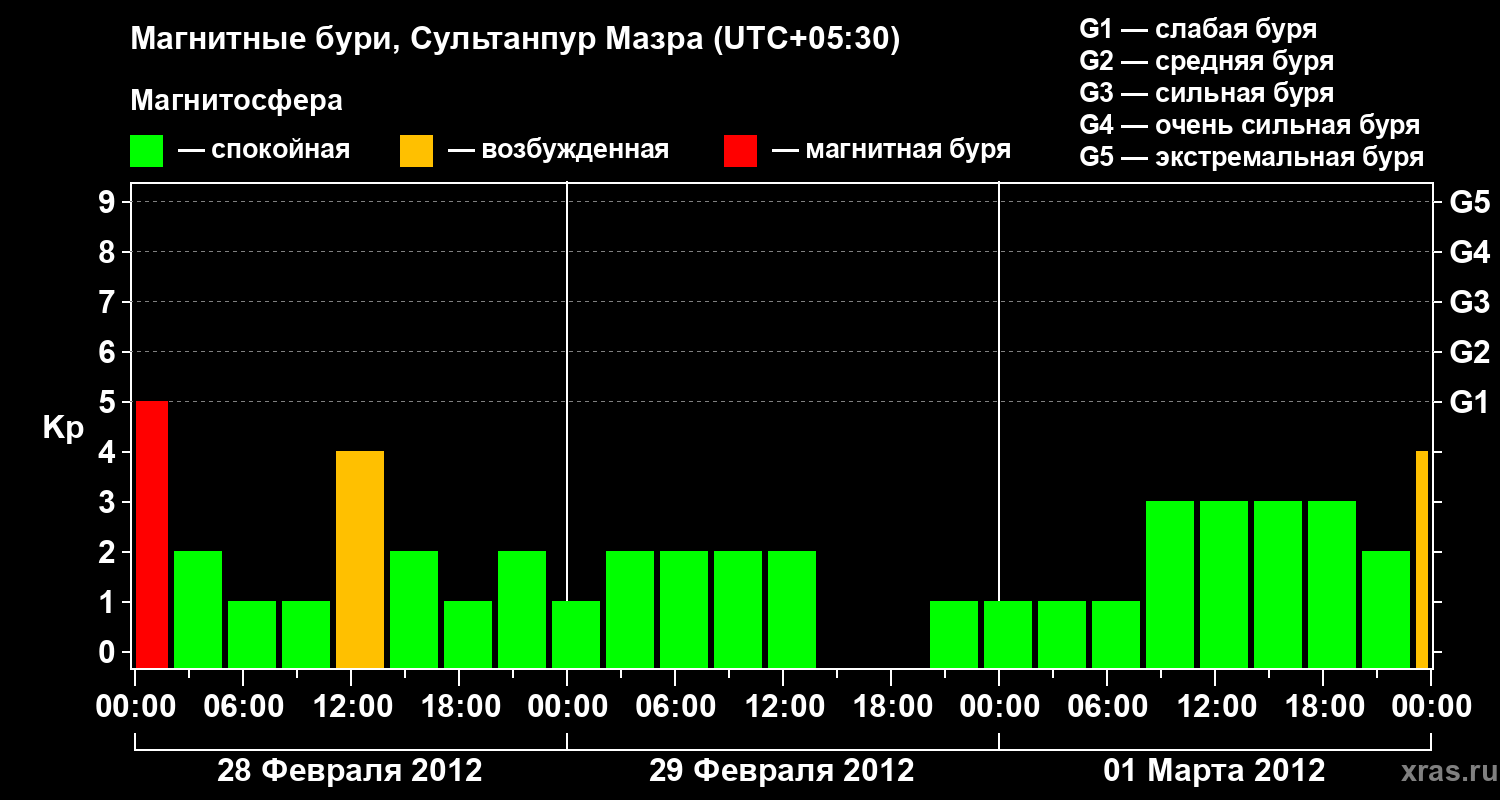Select the Kp 2 bar following the wide yellow bar
The height and width of the screenshot is (800, 1500).
click(414, 610)
